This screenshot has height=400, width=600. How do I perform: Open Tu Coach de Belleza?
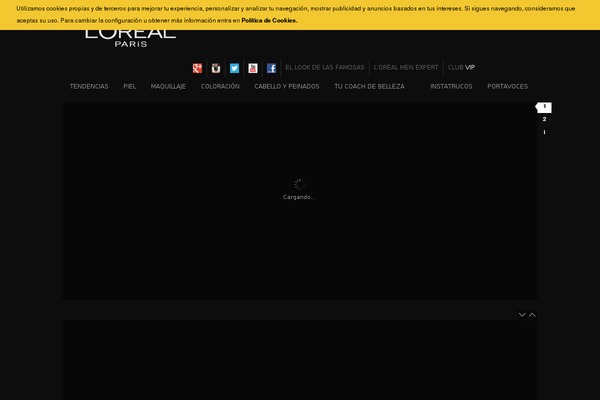pos(369,87)
